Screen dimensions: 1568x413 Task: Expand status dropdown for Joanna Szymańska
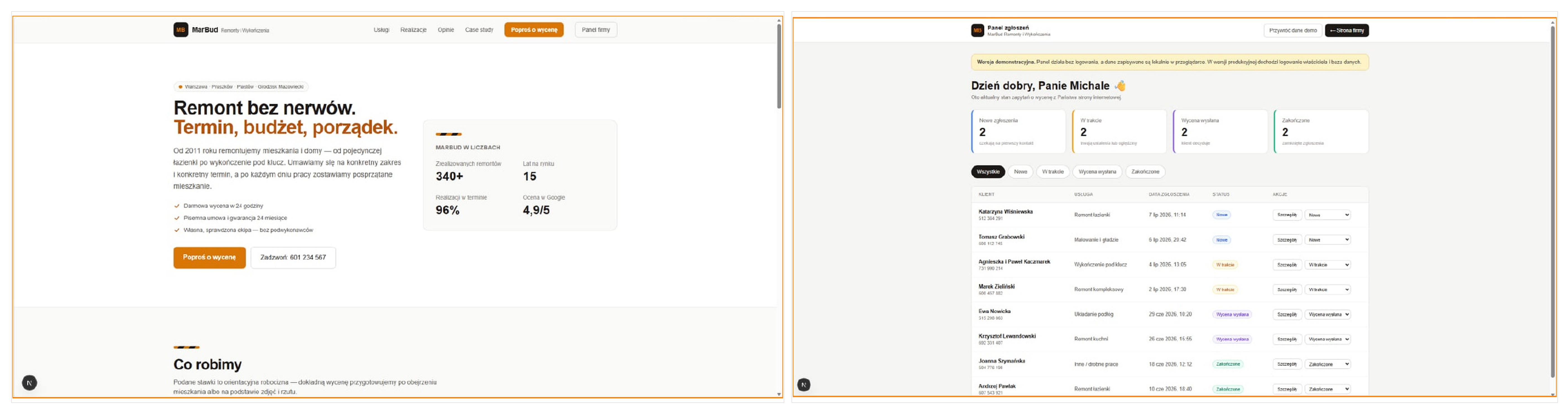pyautogui.click(x=1328, y=364)
